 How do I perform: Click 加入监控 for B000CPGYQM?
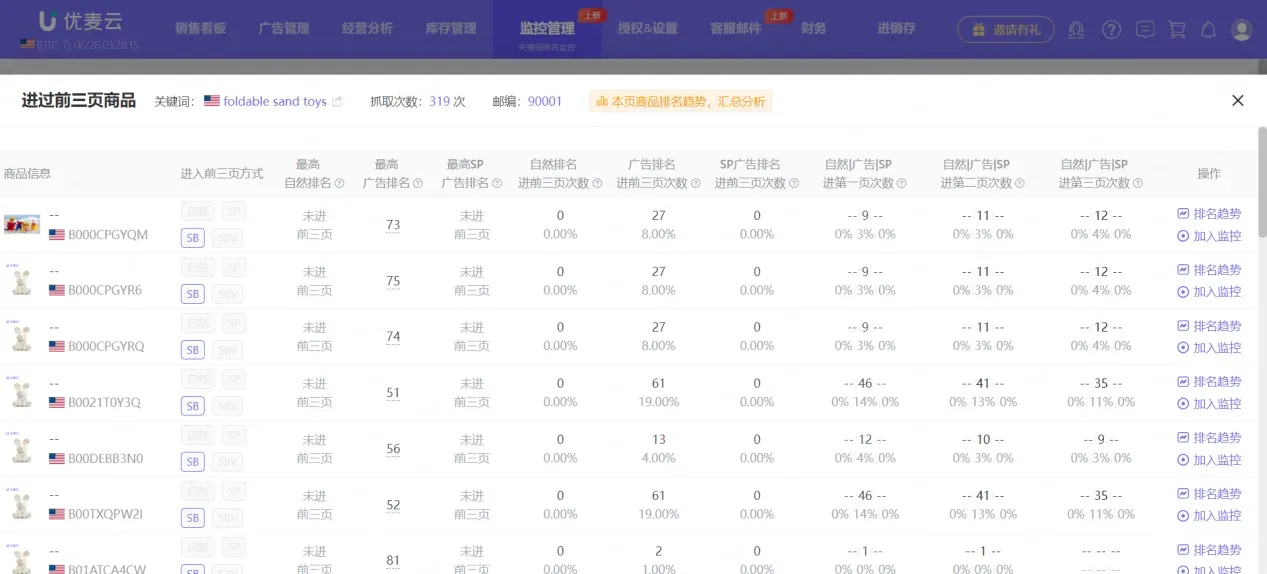coord(1209,237)
